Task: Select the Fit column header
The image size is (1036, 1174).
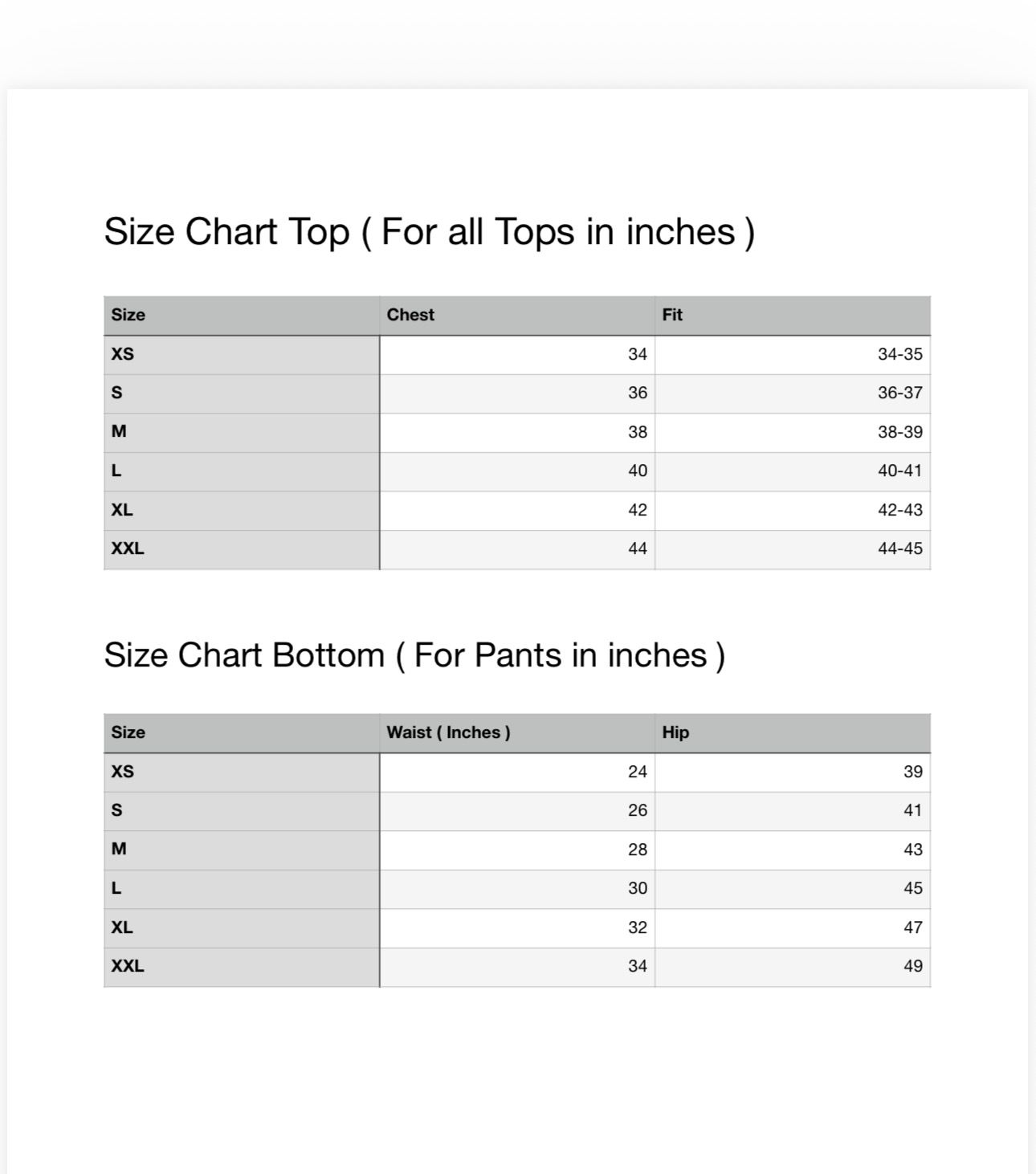Action: coord(672,315)
